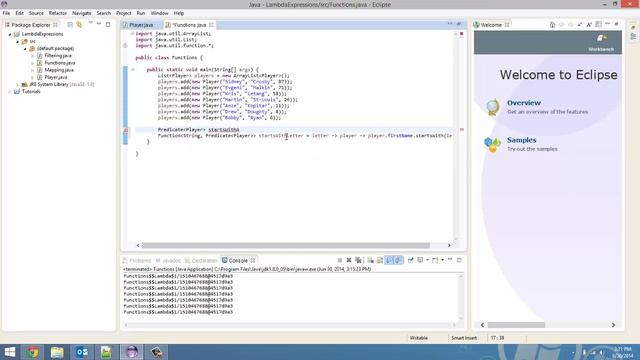The image size is (640, 360).
Task: Switch to the Player.java editor tab
Action: tap(141, 25)
